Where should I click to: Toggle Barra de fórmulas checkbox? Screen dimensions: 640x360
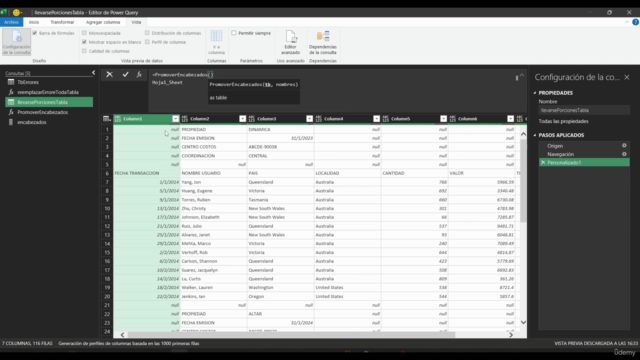pyautogui.click(x=35, y=33)
